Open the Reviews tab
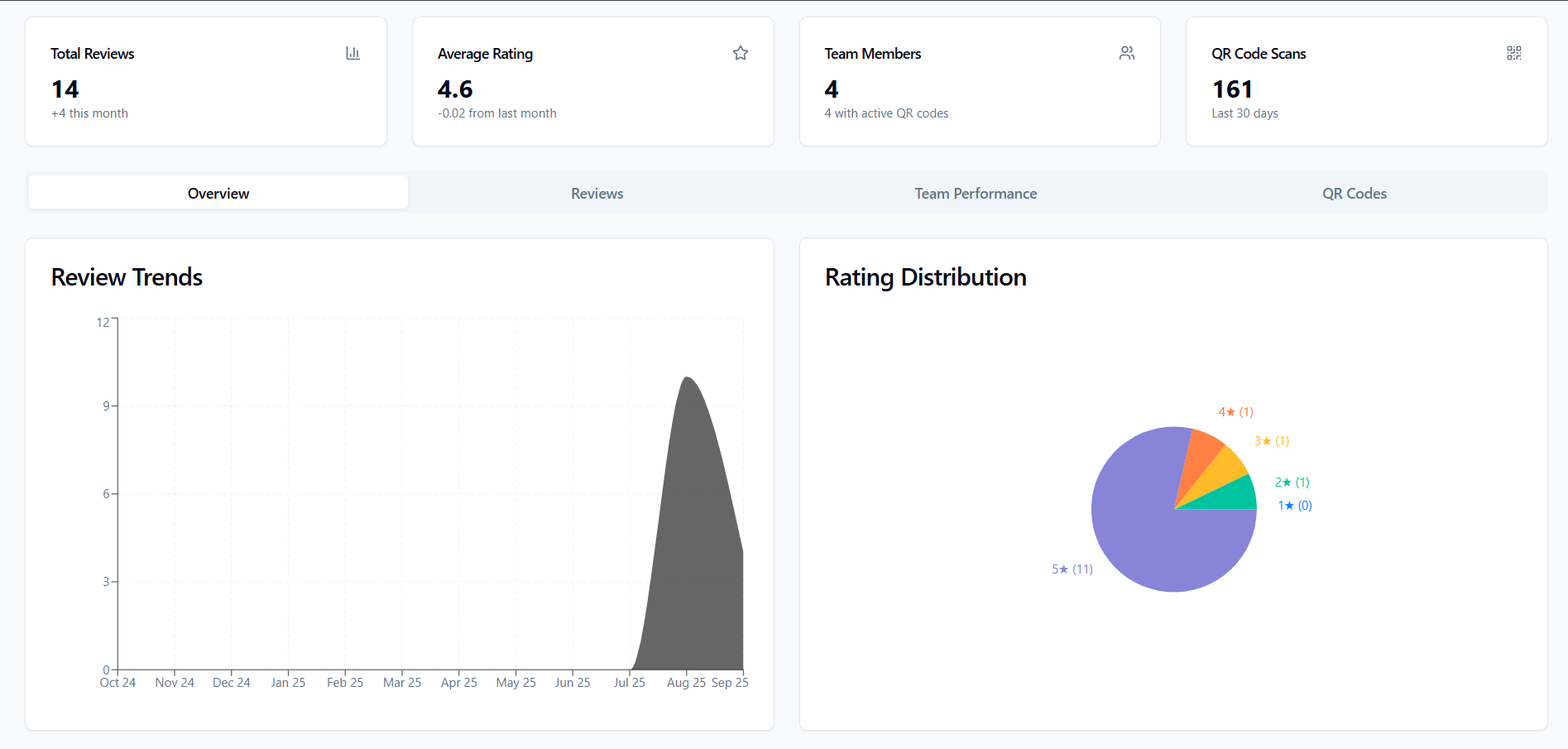The width and height of the screenshot is (1568, 749). coord(597,193)
